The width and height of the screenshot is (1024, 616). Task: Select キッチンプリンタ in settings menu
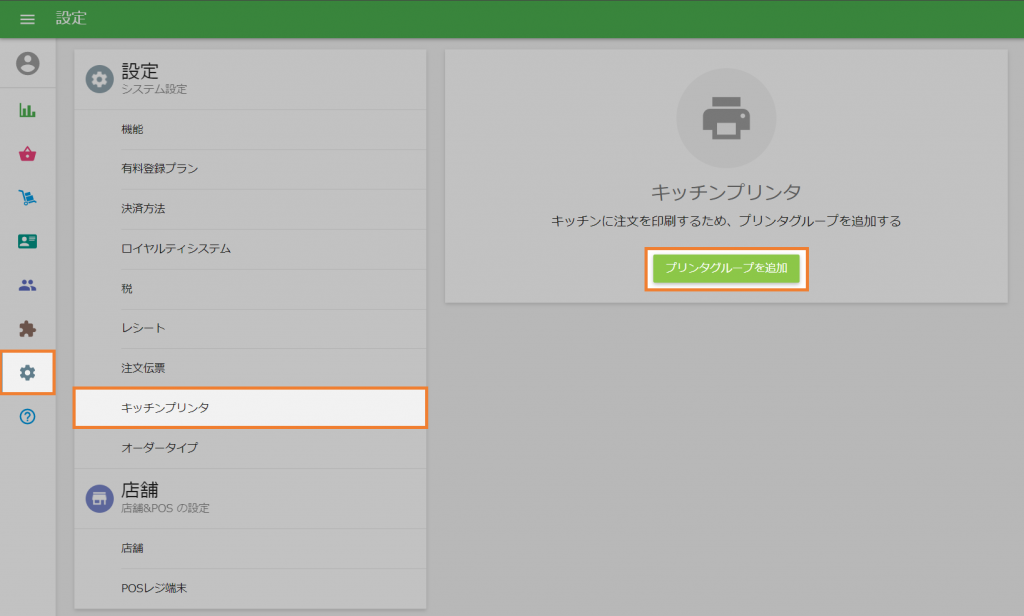tap(249, 408)
